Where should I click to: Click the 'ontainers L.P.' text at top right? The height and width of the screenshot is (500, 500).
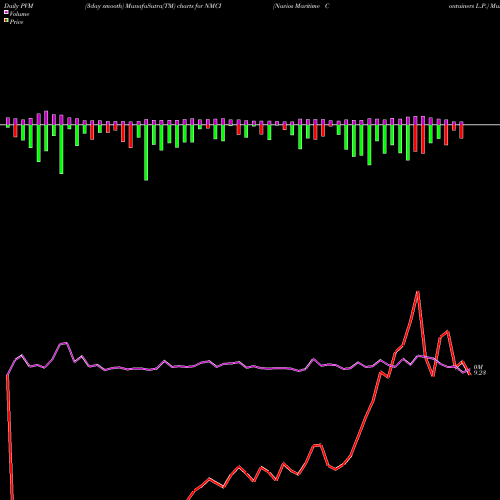pyautogui.click(x=468, y=6)
